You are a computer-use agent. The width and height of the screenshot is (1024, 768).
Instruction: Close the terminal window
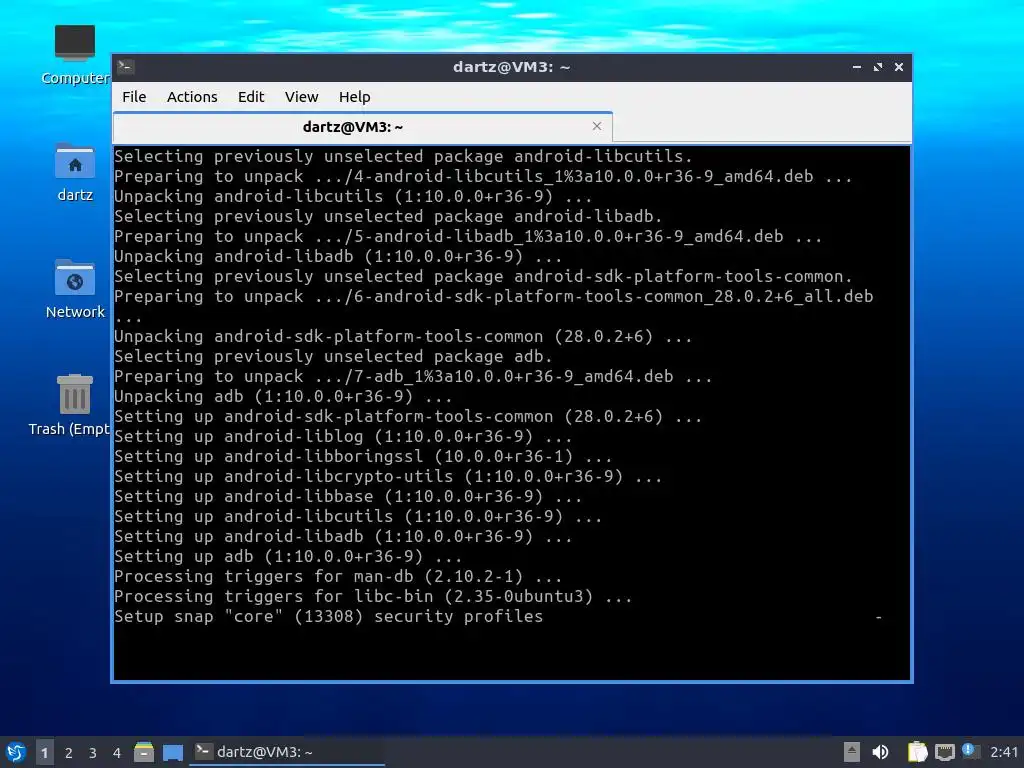pyautogui.click(x=899, y=67)
